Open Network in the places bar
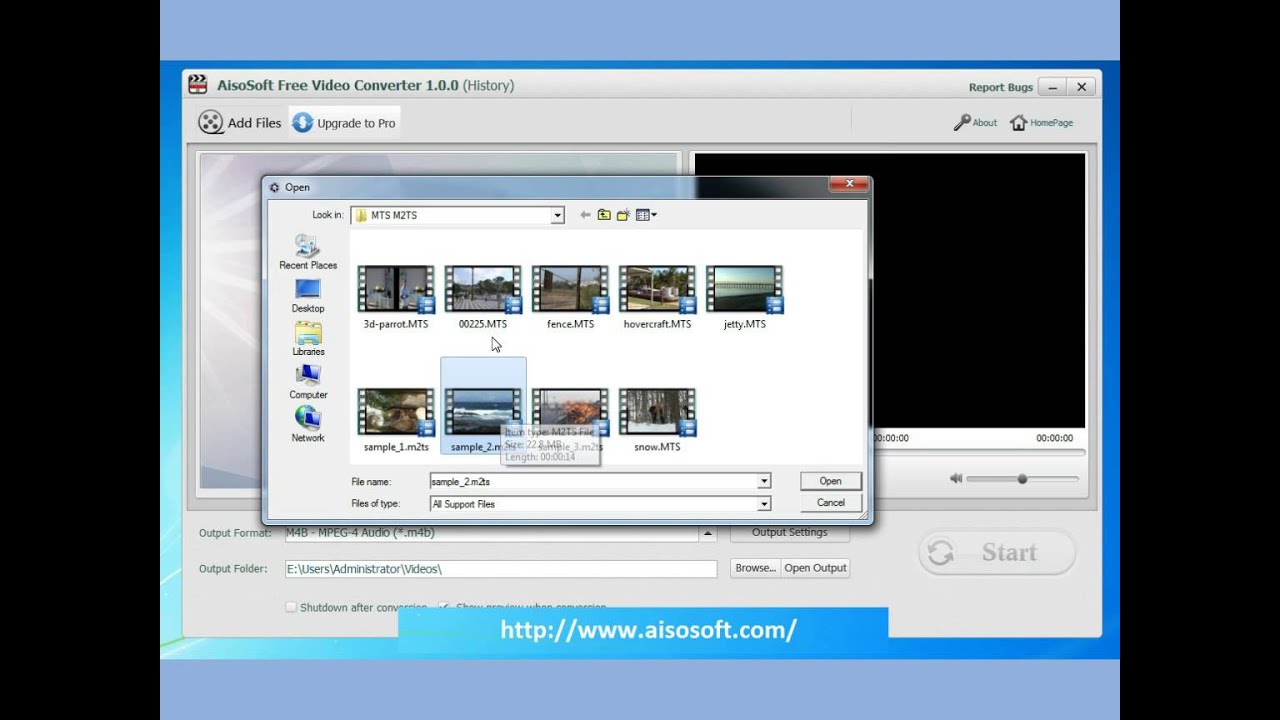This screenshot has height=720, width=1280. pyautogui.click(x=308, y=425)
